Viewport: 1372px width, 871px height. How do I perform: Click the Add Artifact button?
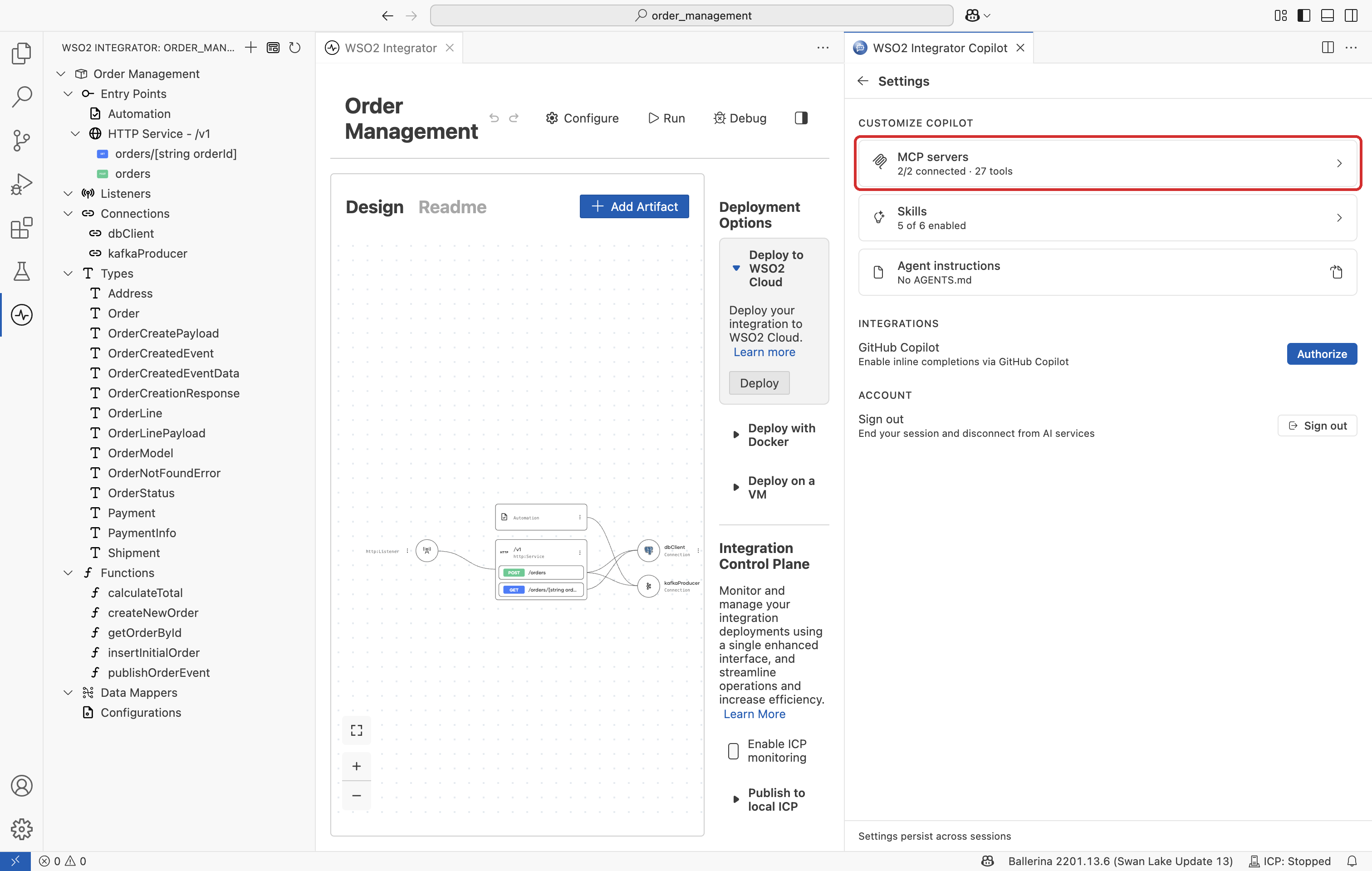(634, 206)
